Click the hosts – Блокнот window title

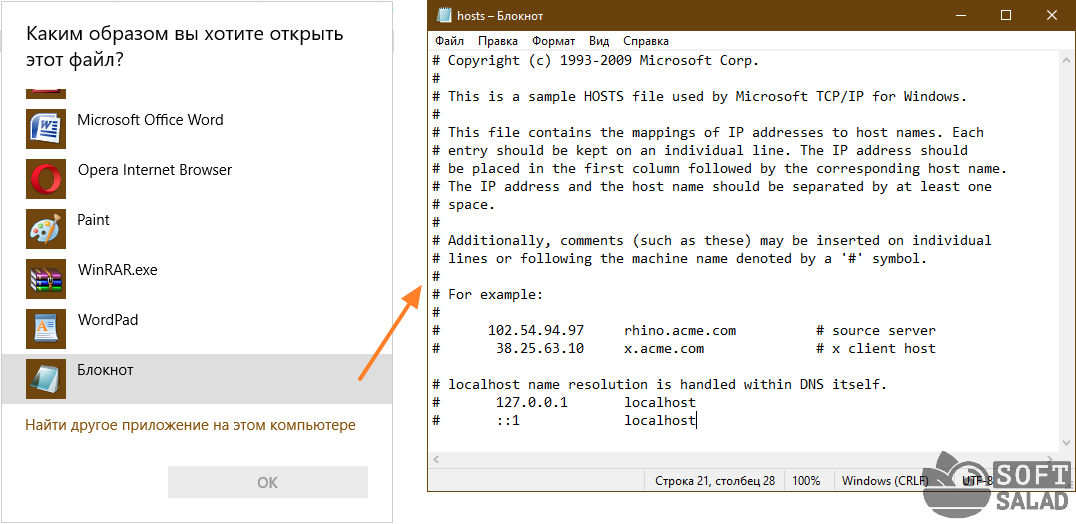[x=500, y=16]
